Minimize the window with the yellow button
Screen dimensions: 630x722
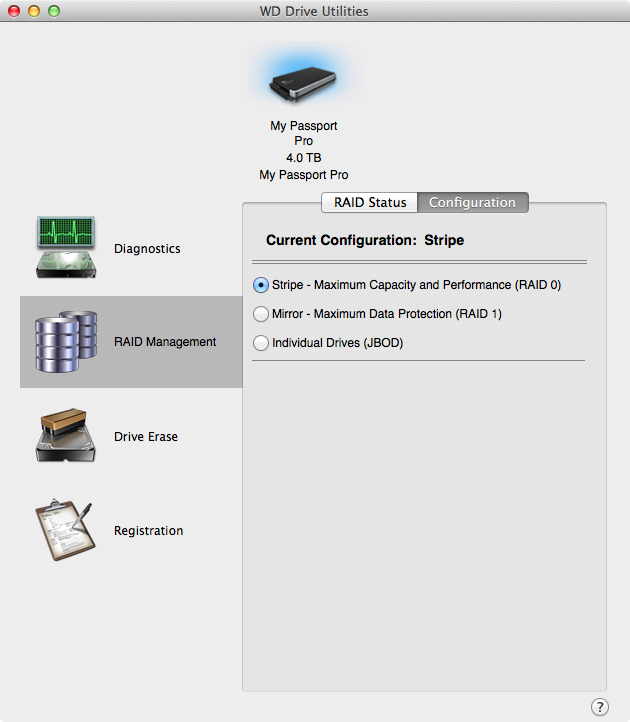tap(34, 11)
